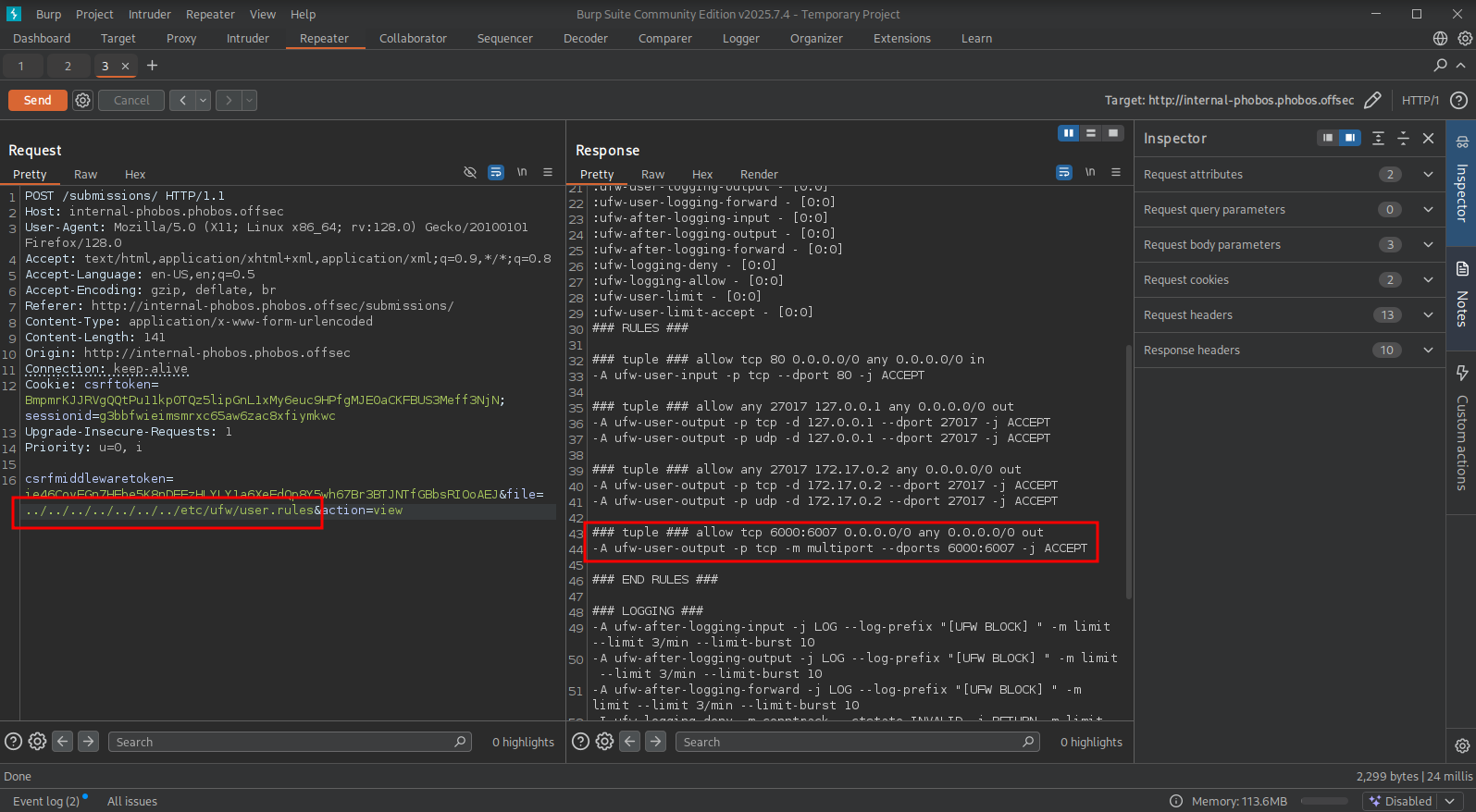This screenshot has width=1476, height=812.
Task: Click the edit target pencil icon
Action: 1372,100
